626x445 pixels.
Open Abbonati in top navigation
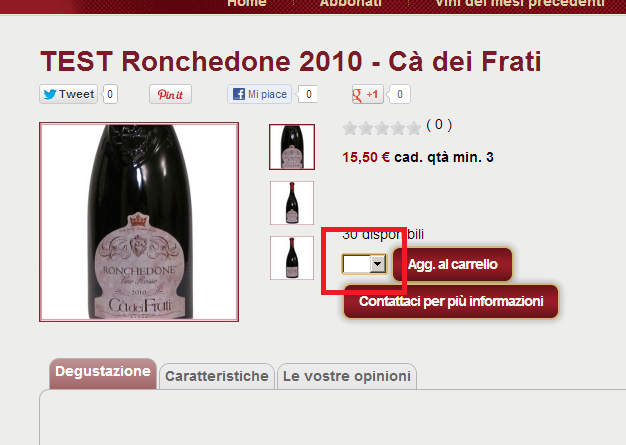351,4
